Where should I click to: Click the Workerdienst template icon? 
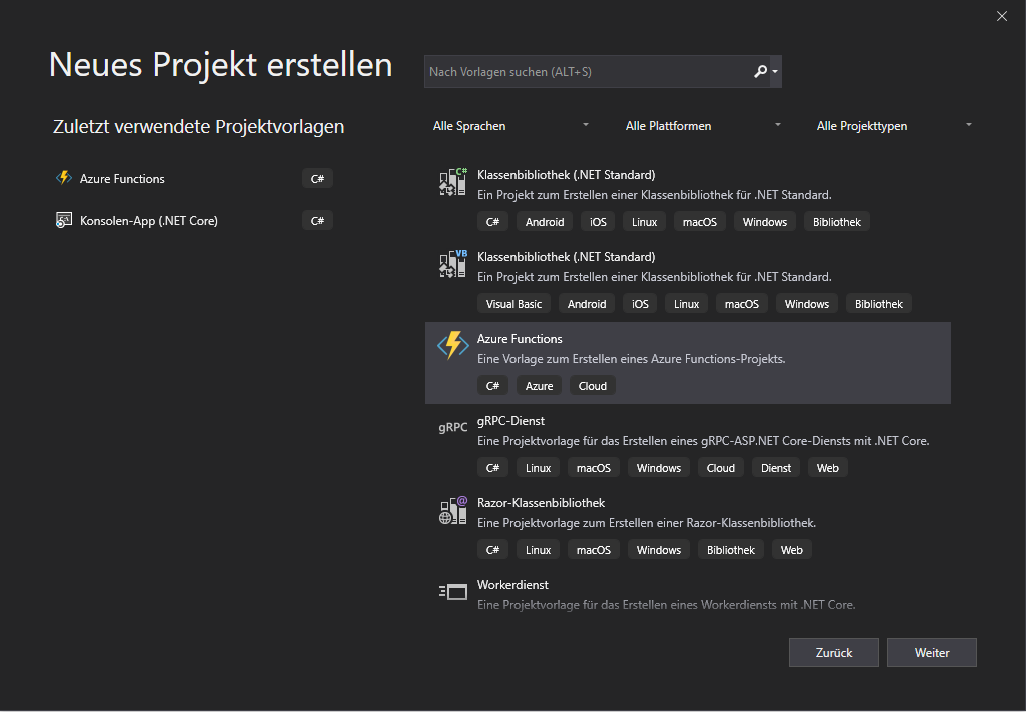[453, 592]
